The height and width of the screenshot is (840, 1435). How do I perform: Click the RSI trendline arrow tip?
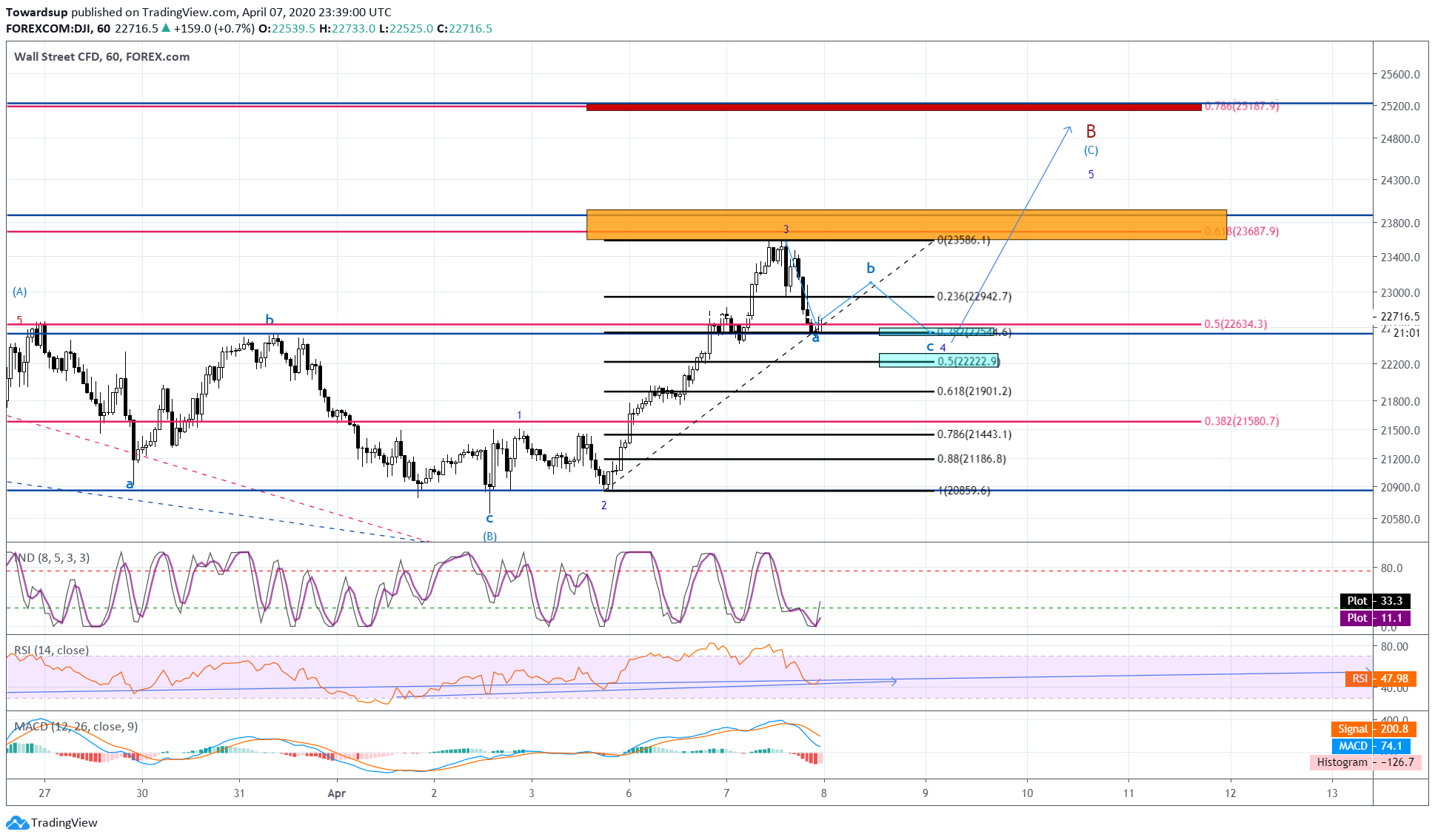[894, 681]
